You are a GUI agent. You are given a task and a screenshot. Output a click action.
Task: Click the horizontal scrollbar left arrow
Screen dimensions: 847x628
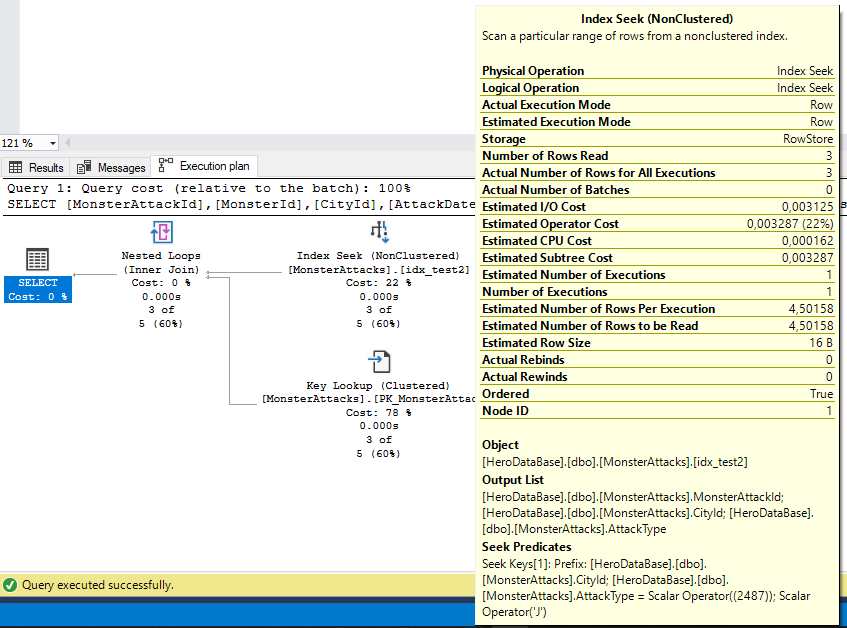[68, 143]
